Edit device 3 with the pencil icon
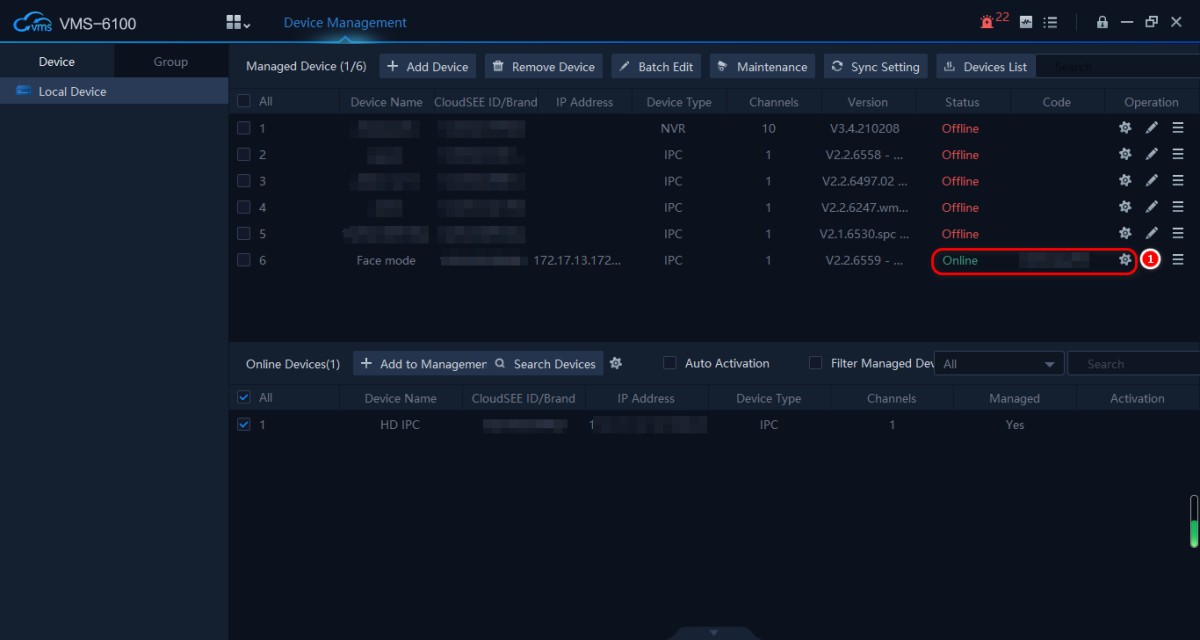 coord(1151,181)
